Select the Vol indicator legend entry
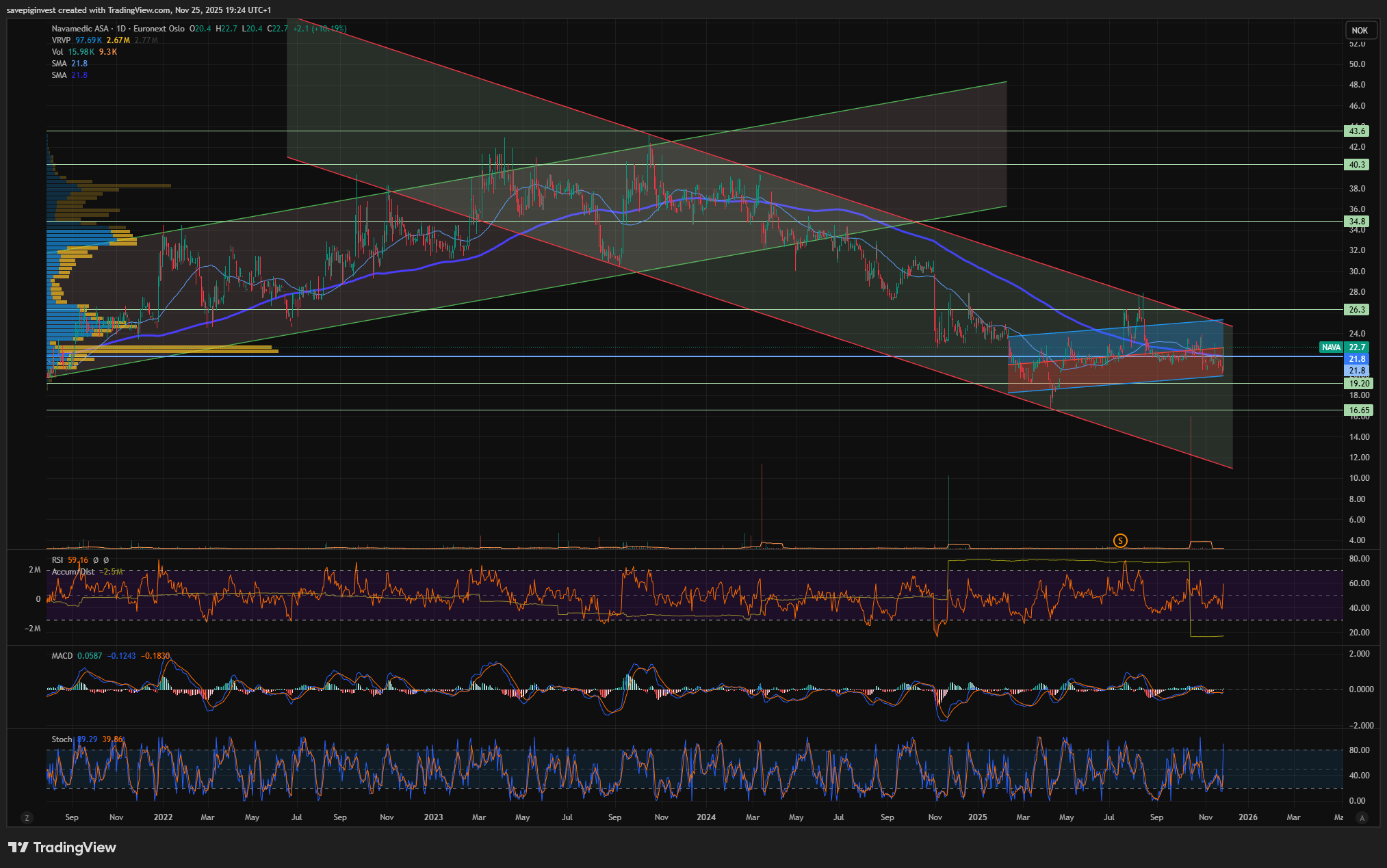1387x868 pixels. [x=57, y=52]
